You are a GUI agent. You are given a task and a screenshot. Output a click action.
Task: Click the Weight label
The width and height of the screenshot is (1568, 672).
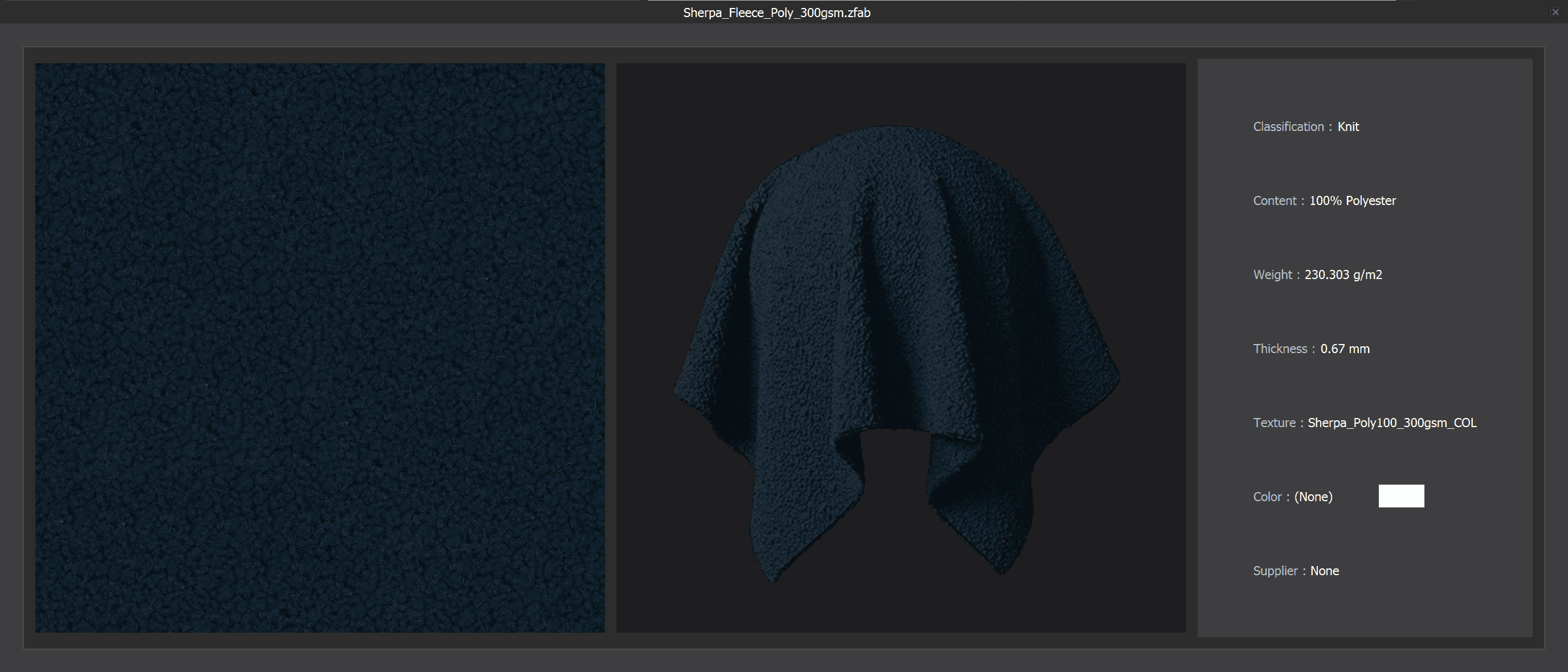click(1272, 275)
